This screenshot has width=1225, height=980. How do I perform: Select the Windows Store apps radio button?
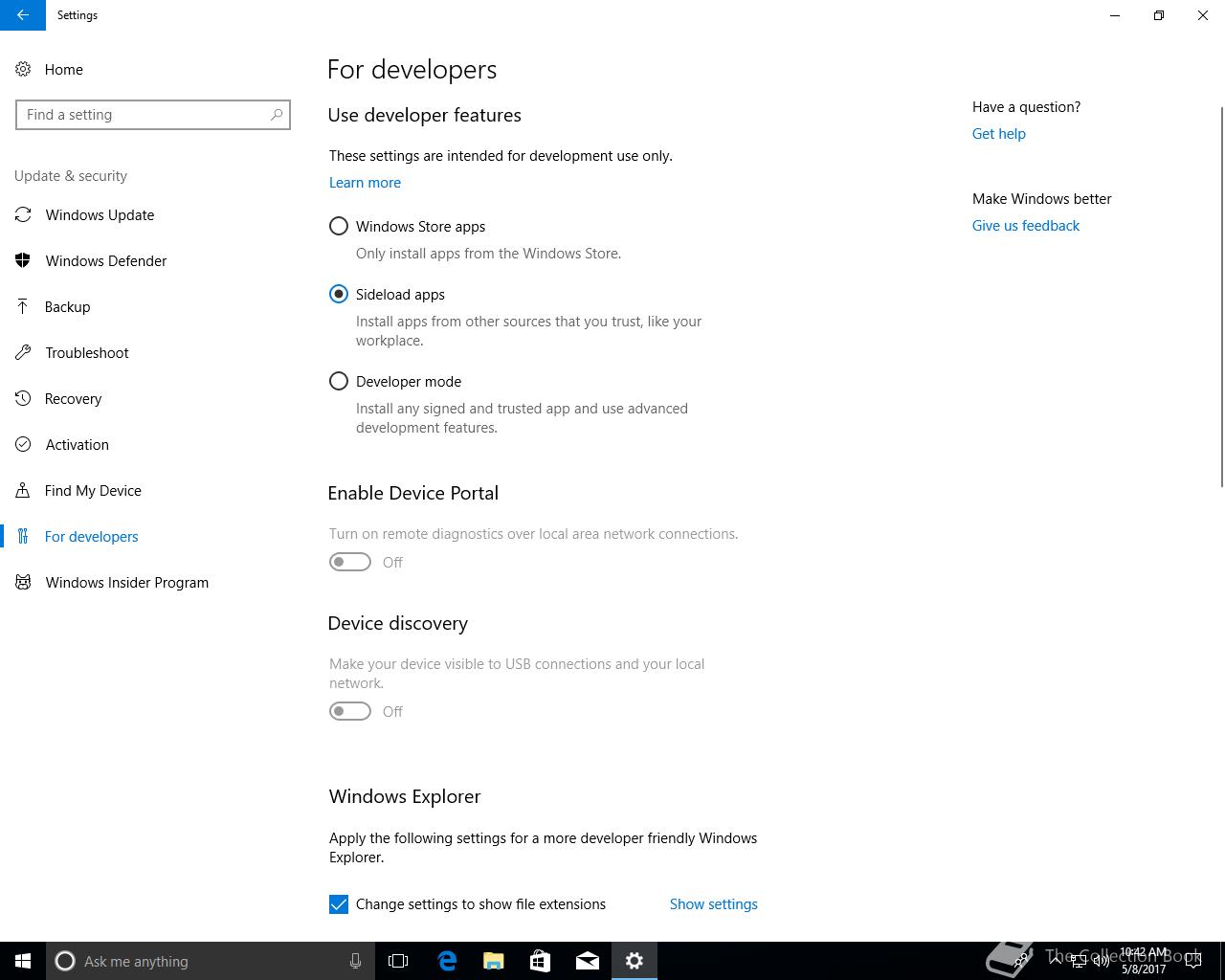coord(339,226)
